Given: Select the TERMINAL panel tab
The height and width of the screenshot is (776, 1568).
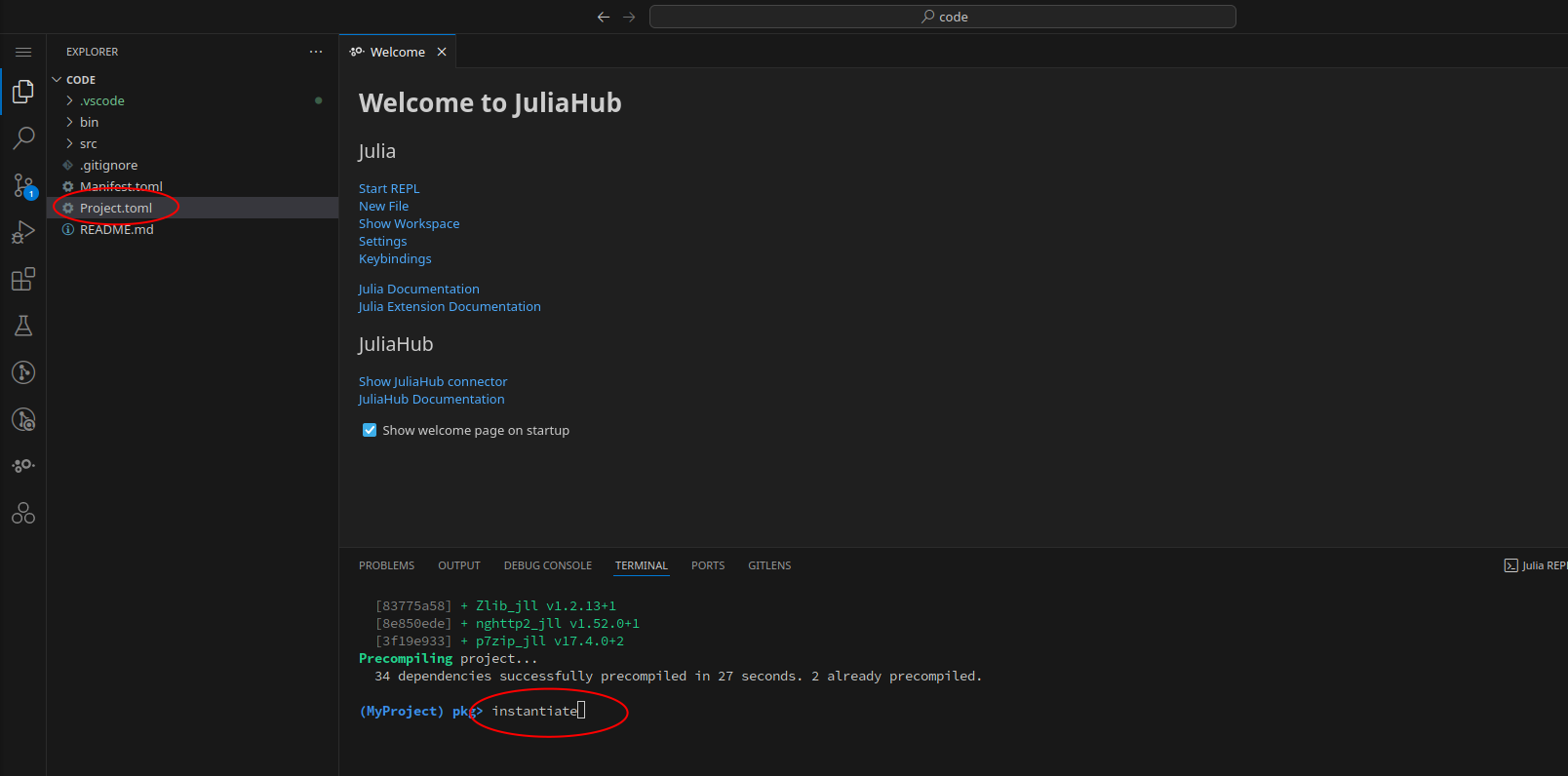Looking at the screenshot, I should tap(642, 565).
